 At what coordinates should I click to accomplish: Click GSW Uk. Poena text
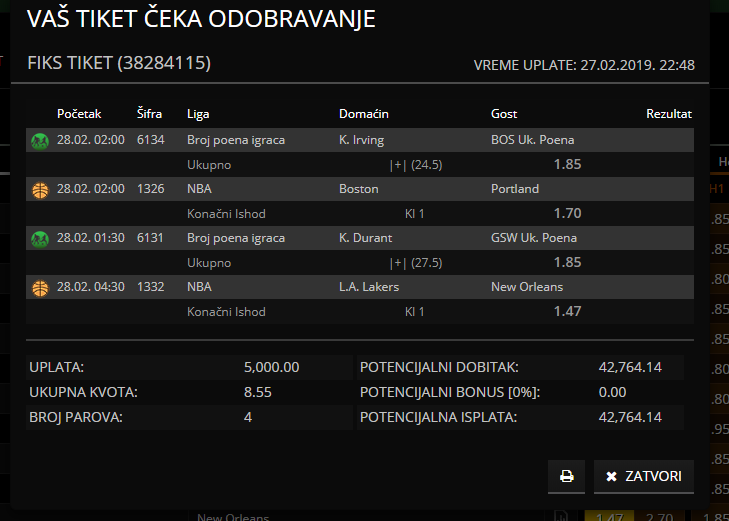coord(534,238)
